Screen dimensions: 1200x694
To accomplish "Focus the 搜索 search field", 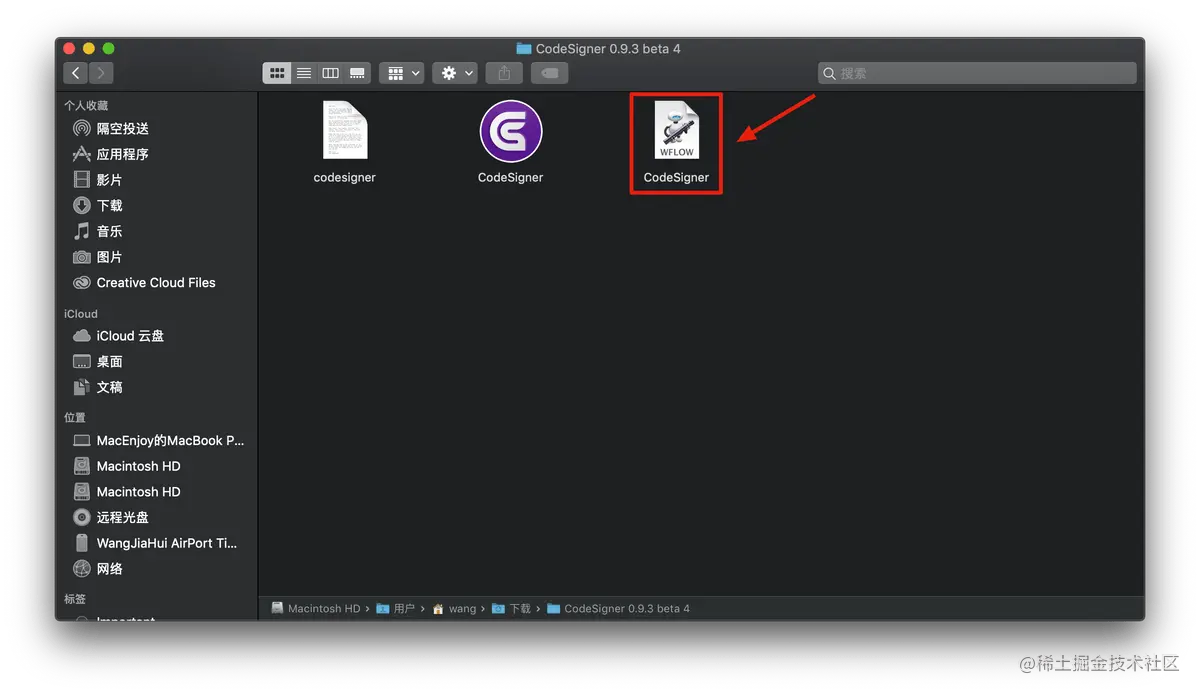I will (x=977, y=73).
